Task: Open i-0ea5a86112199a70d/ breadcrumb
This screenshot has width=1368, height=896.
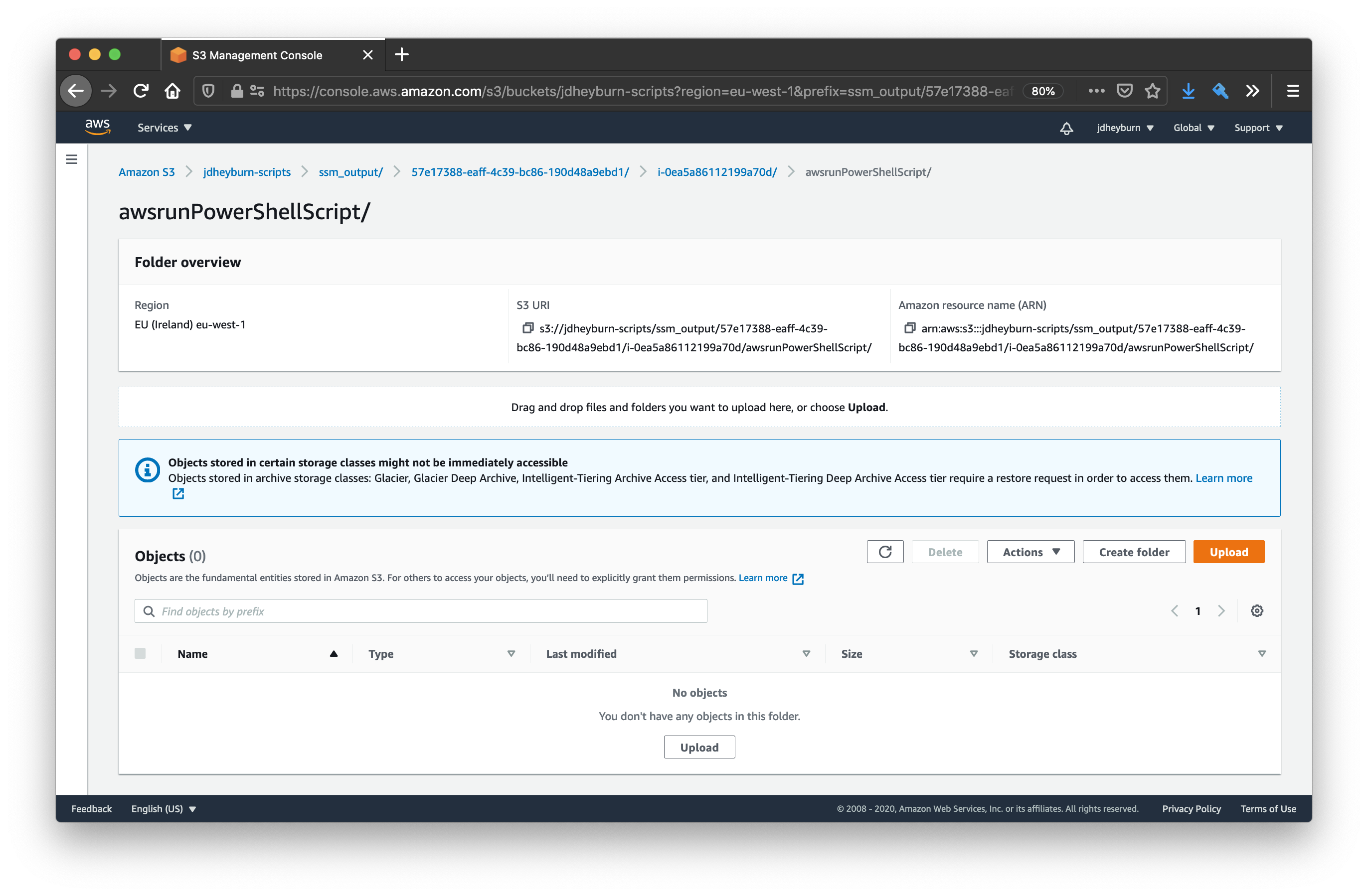Action: click(717, 172)
